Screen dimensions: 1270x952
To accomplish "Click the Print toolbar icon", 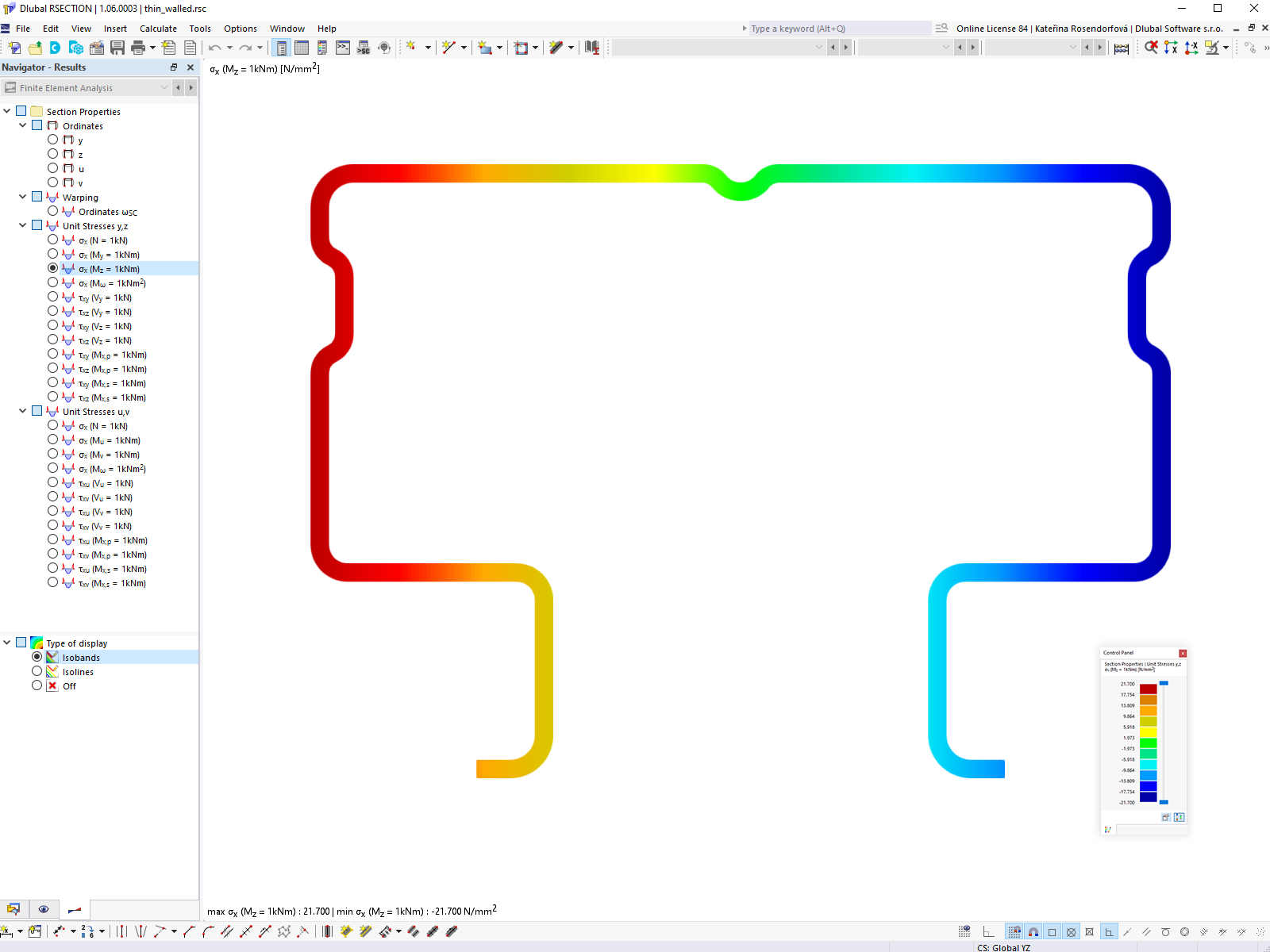I will point(138,48).
